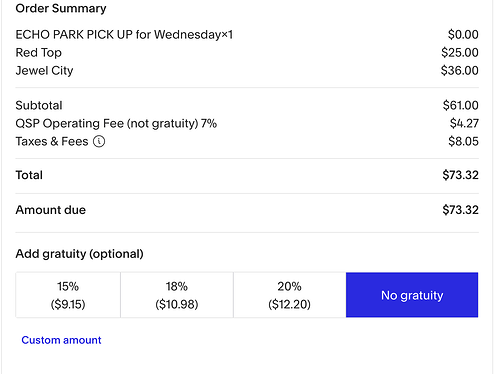Image resolution: width=495 pixels, height=374 pixels.
Task: Select the 18% gratuity option
Action: (177, 295)
